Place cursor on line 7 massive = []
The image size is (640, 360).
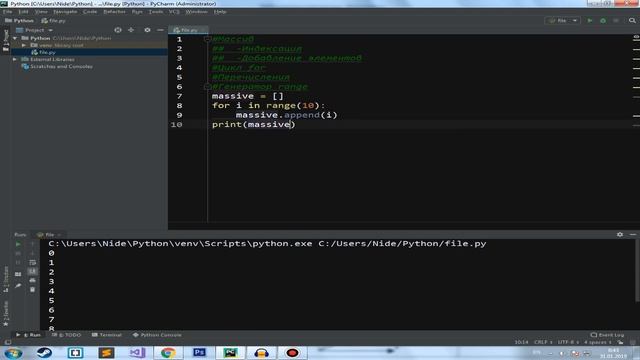[247, 96]
